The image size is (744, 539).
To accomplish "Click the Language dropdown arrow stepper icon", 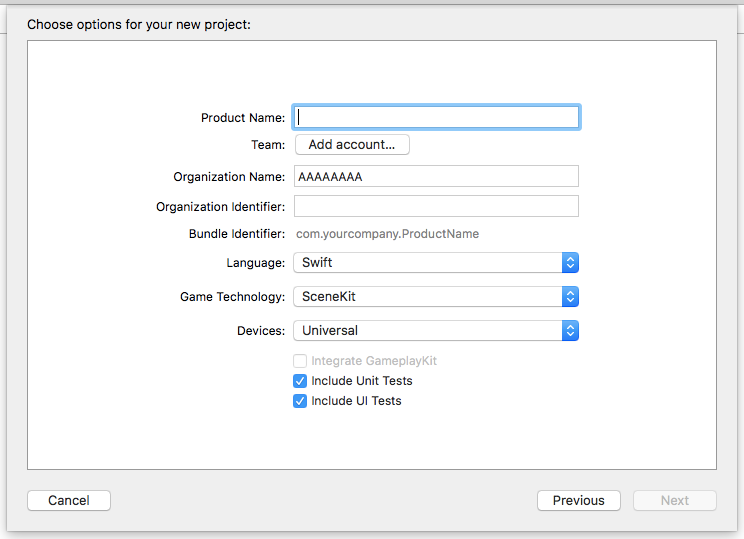I will [x=570, y=262].
